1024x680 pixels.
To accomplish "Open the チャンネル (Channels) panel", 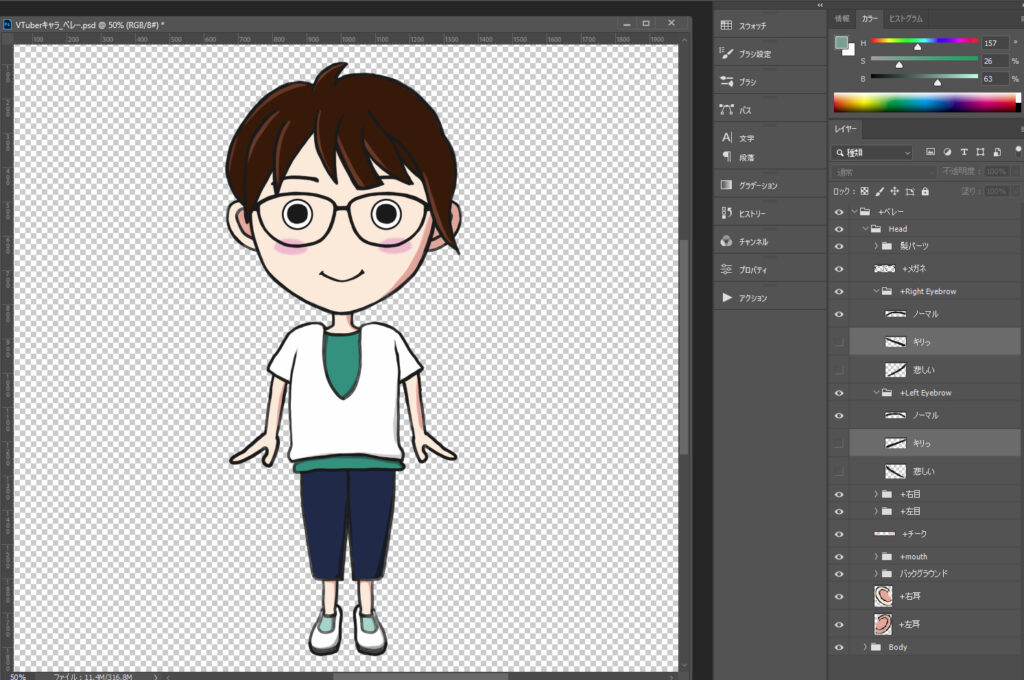I will click(748, 241).
